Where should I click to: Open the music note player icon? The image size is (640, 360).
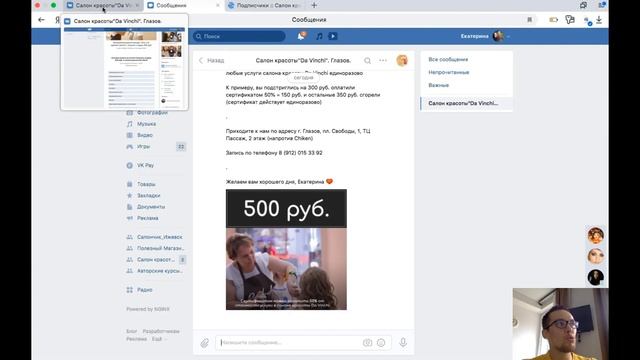click(x=319, y=36)
